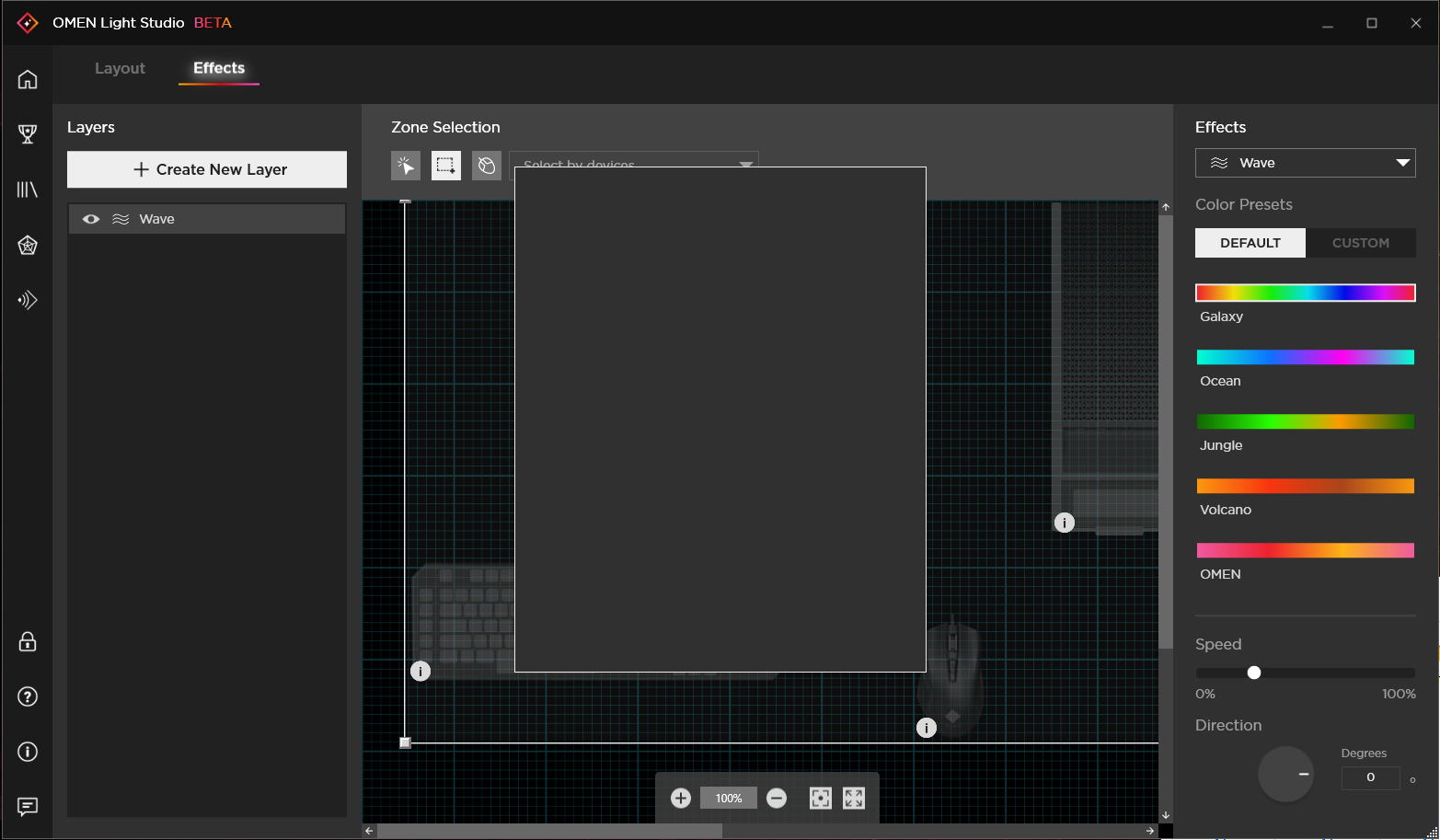
Task: Open the zoom percentage selector
Action: click(728, 798)
